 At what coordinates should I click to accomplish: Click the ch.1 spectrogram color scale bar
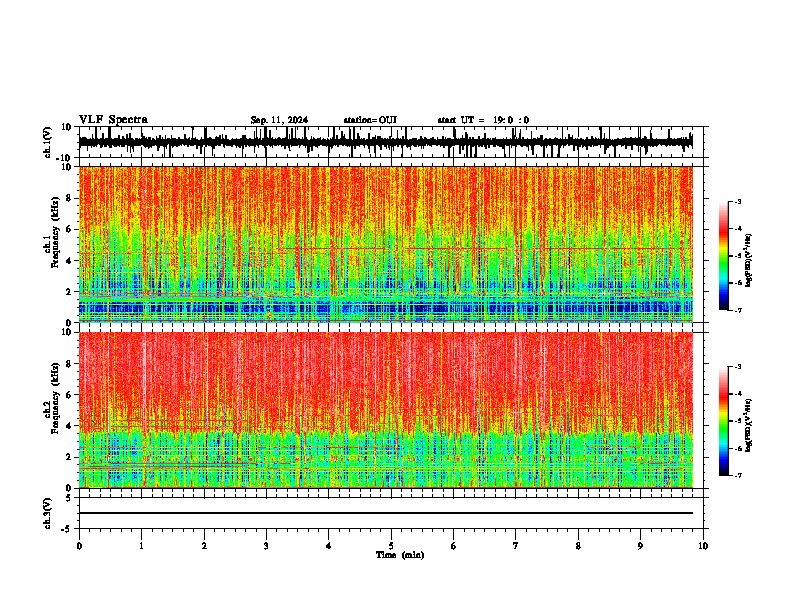(x=724, y=256)
